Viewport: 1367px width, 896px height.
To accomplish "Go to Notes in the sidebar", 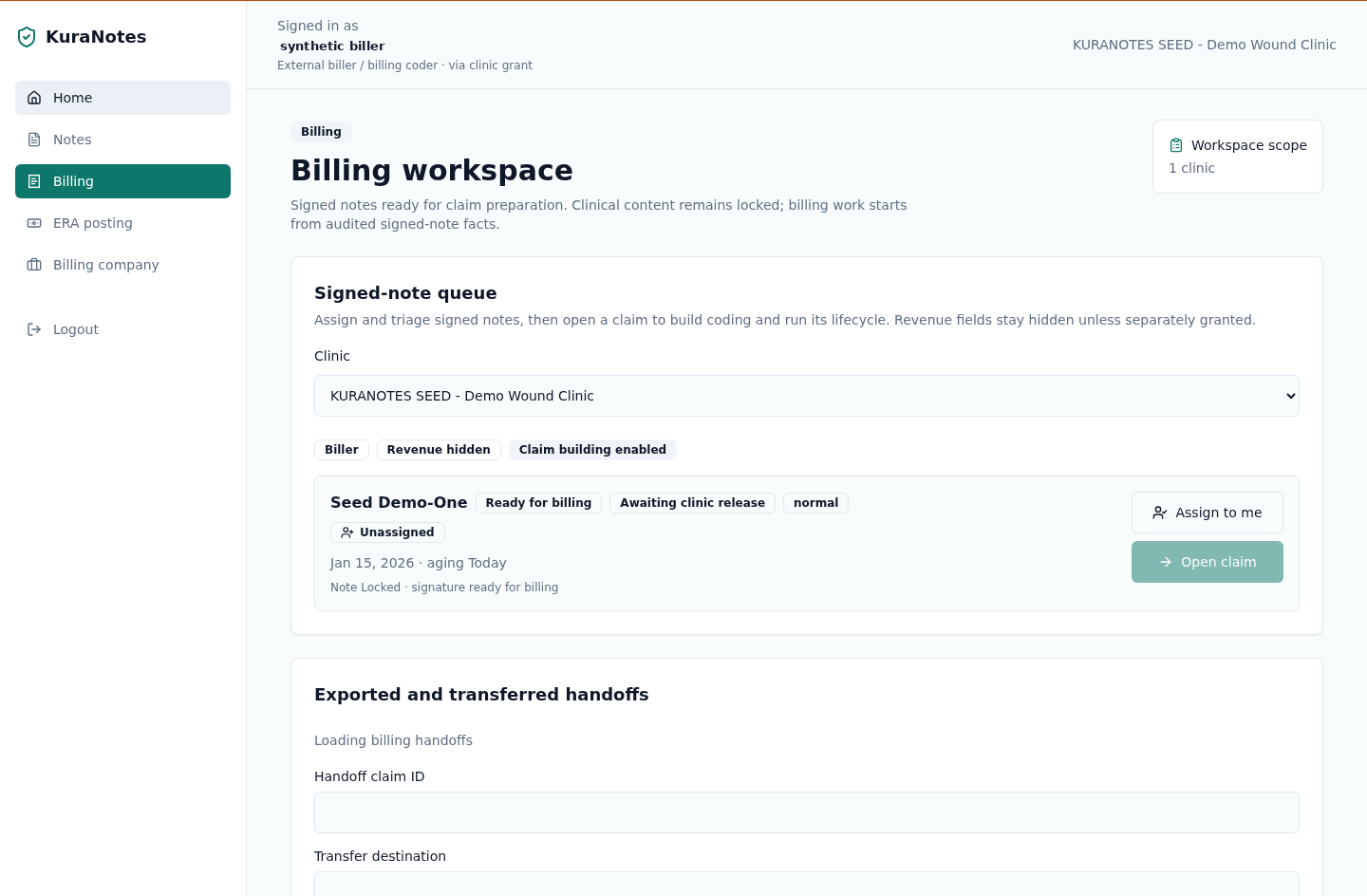I will click(x=122, y=140).
